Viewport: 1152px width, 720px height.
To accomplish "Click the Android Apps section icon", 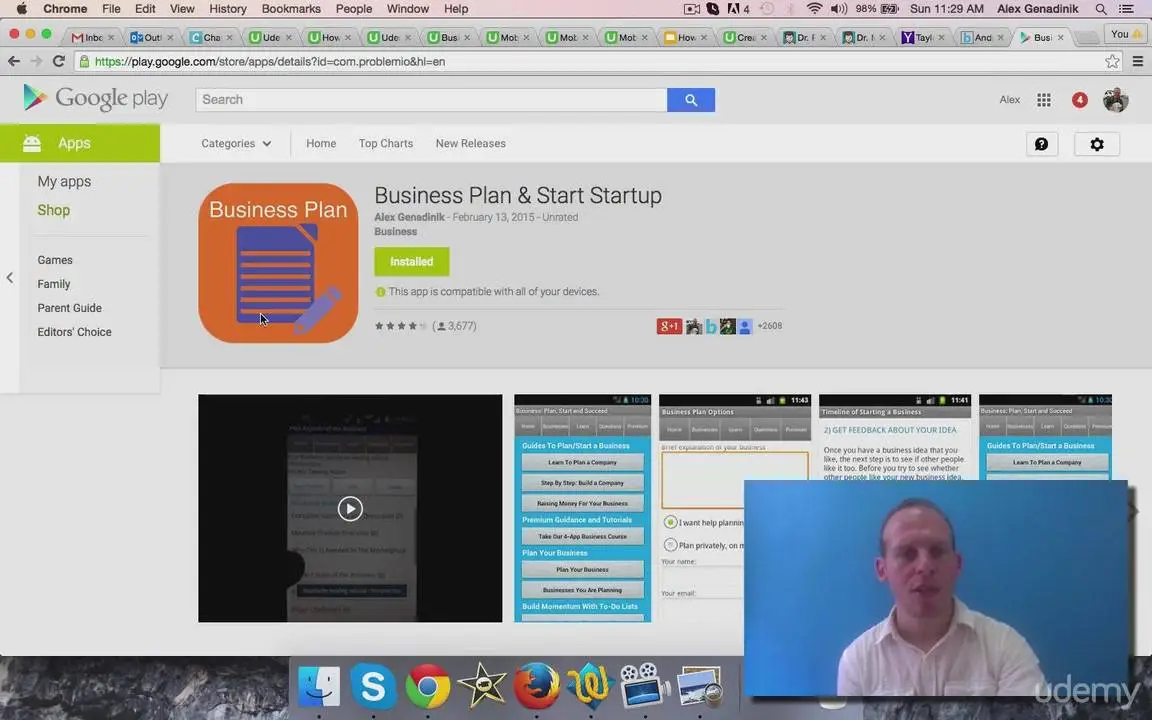I will coord(32,143).
